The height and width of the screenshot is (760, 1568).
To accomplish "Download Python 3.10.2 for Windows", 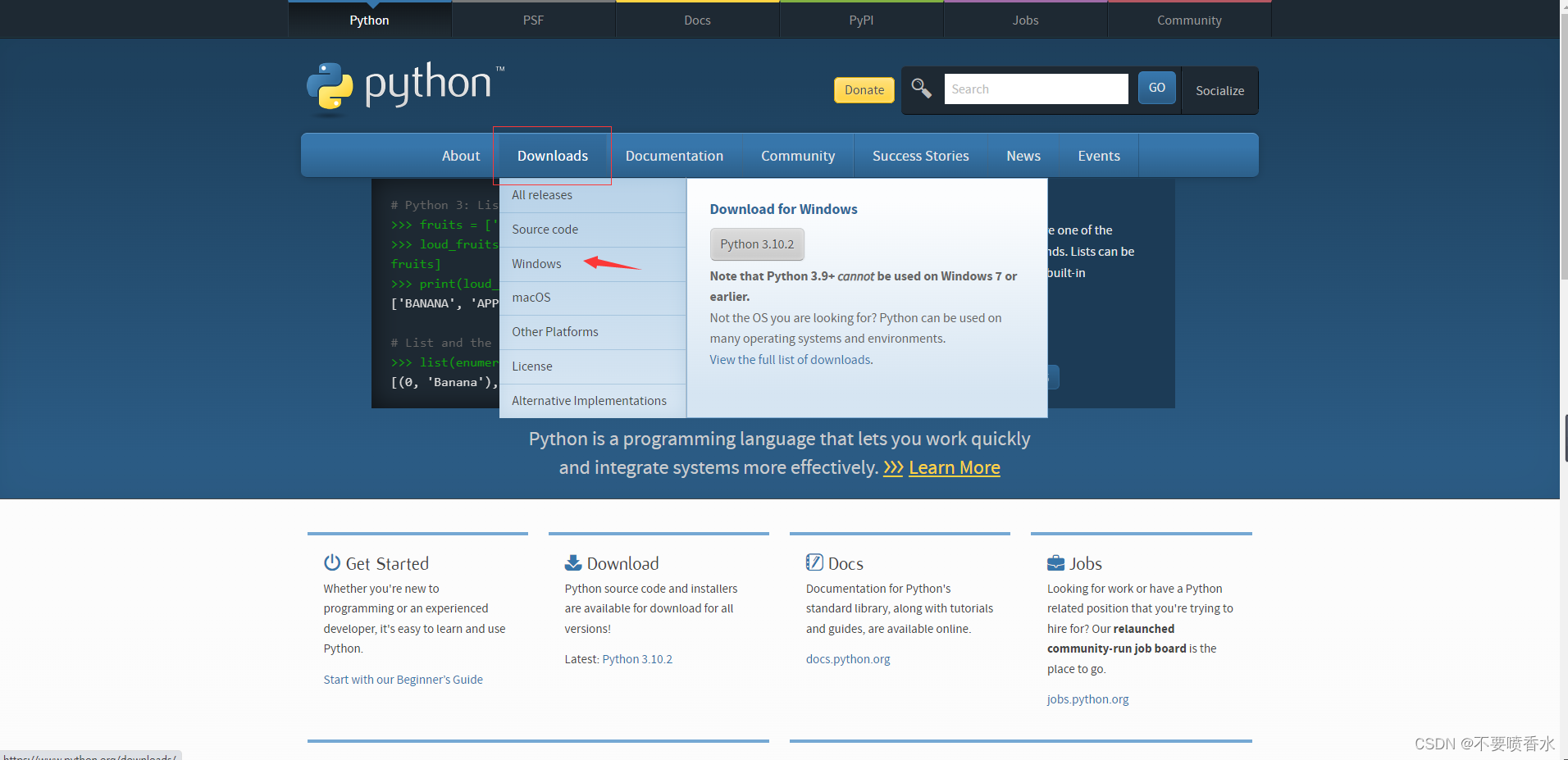I will pyautogui.click(x=756, y=243).
